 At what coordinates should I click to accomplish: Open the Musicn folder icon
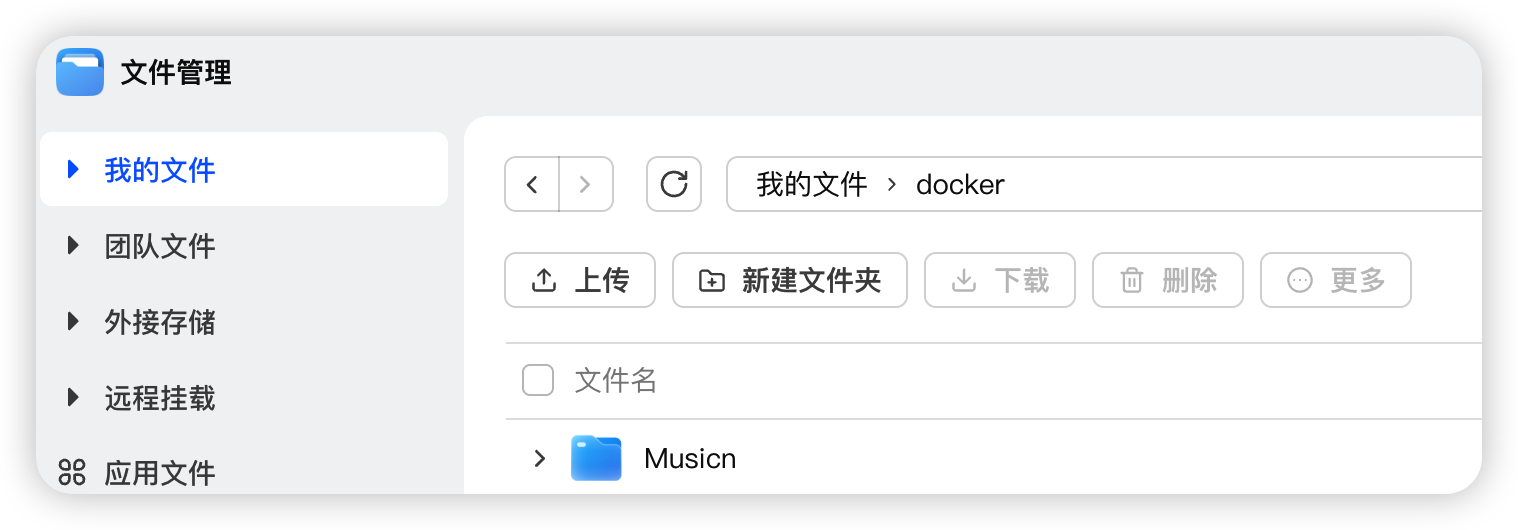[x=596, y=459]
